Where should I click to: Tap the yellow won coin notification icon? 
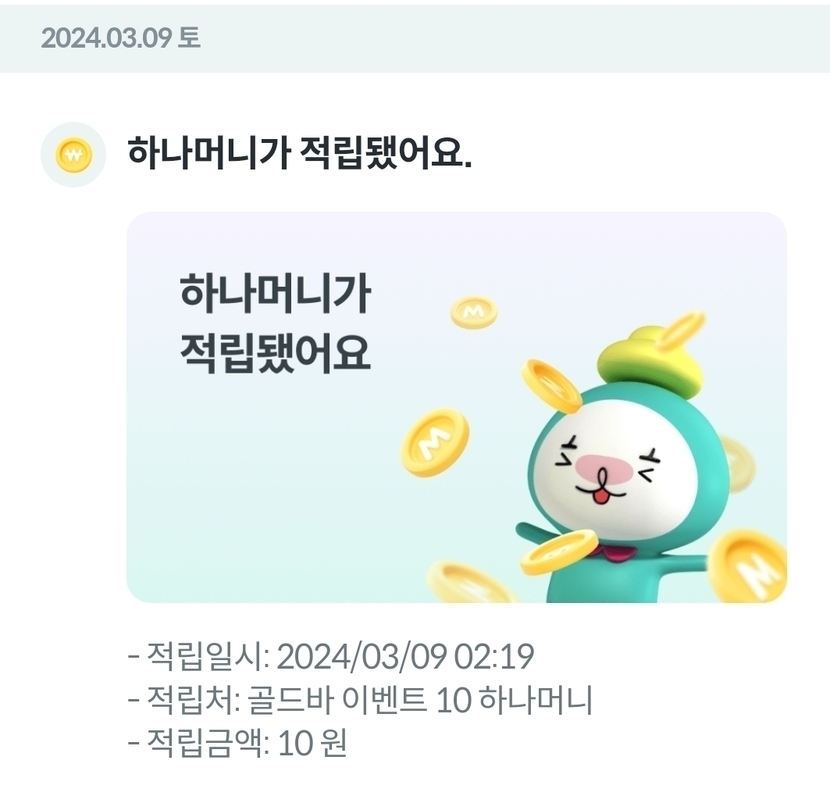pos(74,155)
